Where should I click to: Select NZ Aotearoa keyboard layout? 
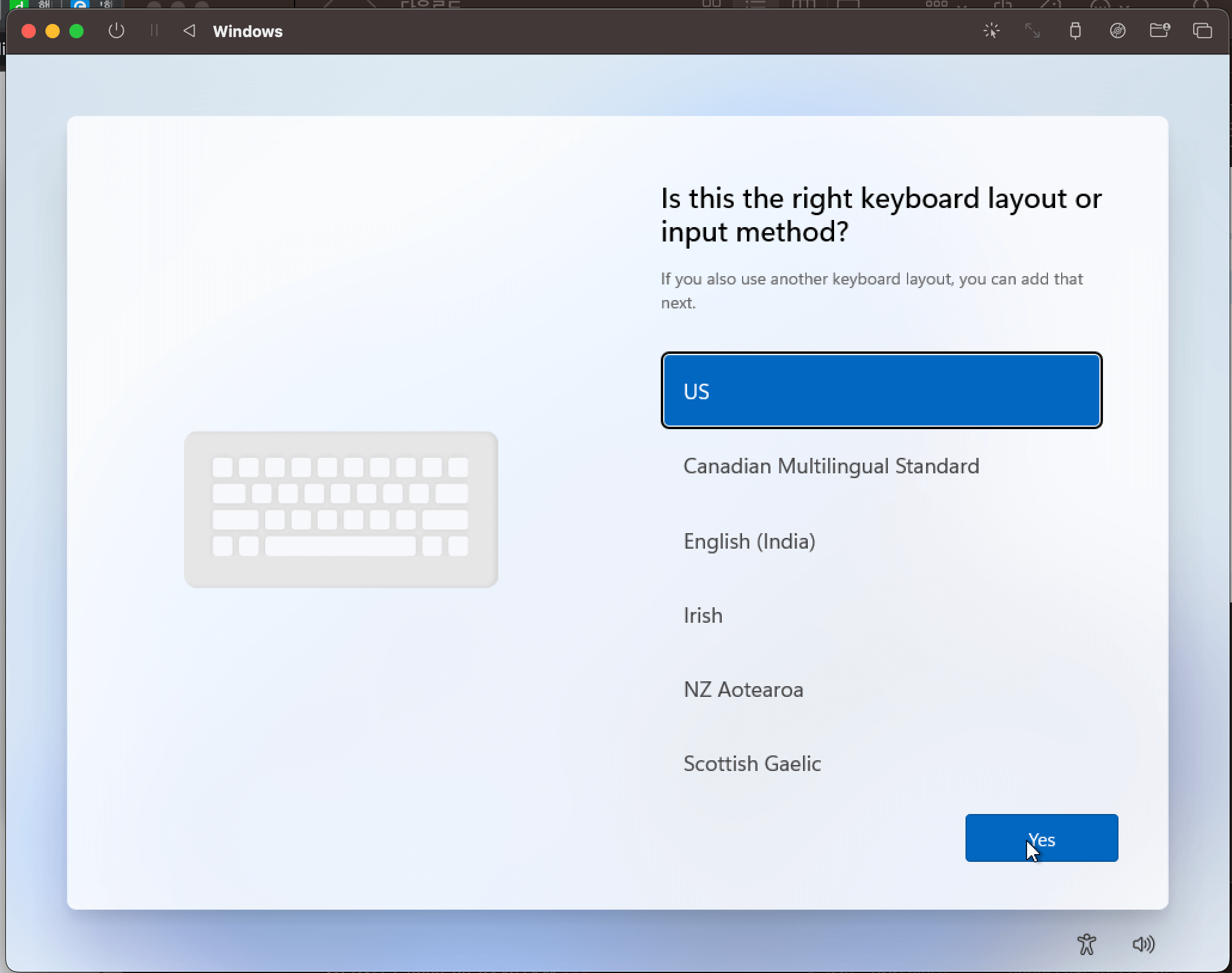point(743,690)
